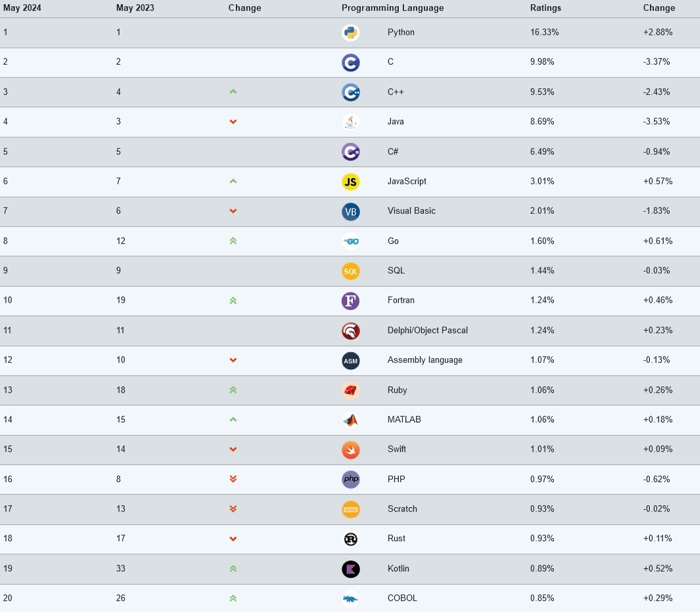The image size is (700, 612).
Task: Click the Ratings column header
Action: [x=545, y=8]
